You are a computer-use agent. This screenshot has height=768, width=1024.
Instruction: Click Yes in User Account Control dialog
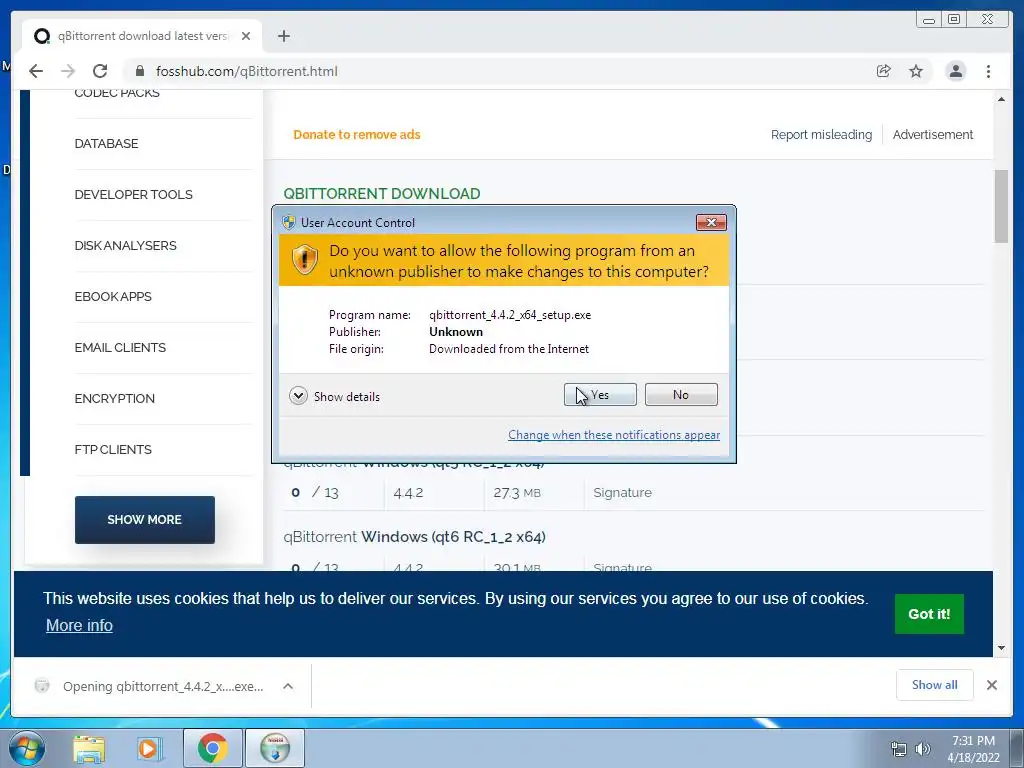tap(600, 394)
